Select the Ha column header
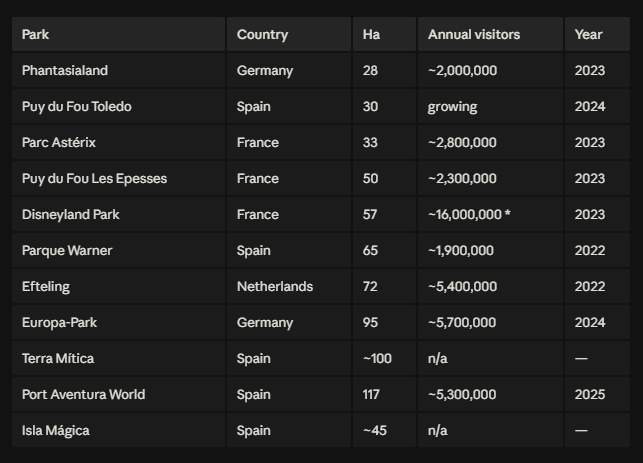Screen dimensions: 643x463 click(384, 34)
